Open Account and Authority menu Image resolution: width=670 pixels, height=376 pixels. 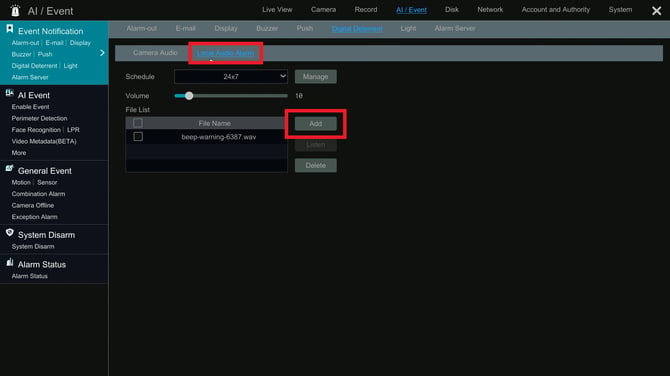tap(555, 9)
